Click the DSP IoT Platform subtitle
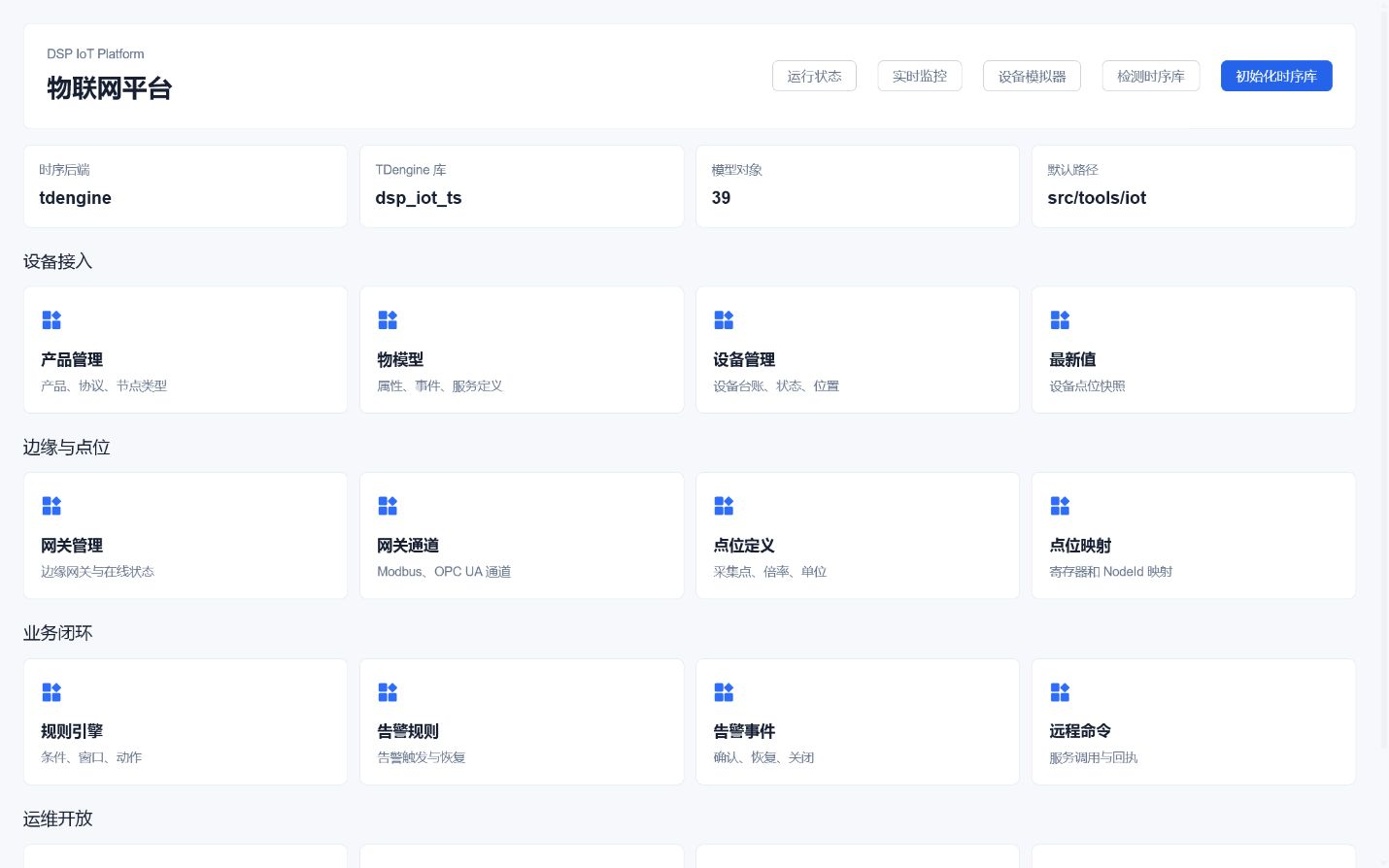1389x868 pixels. coord(95,53)
